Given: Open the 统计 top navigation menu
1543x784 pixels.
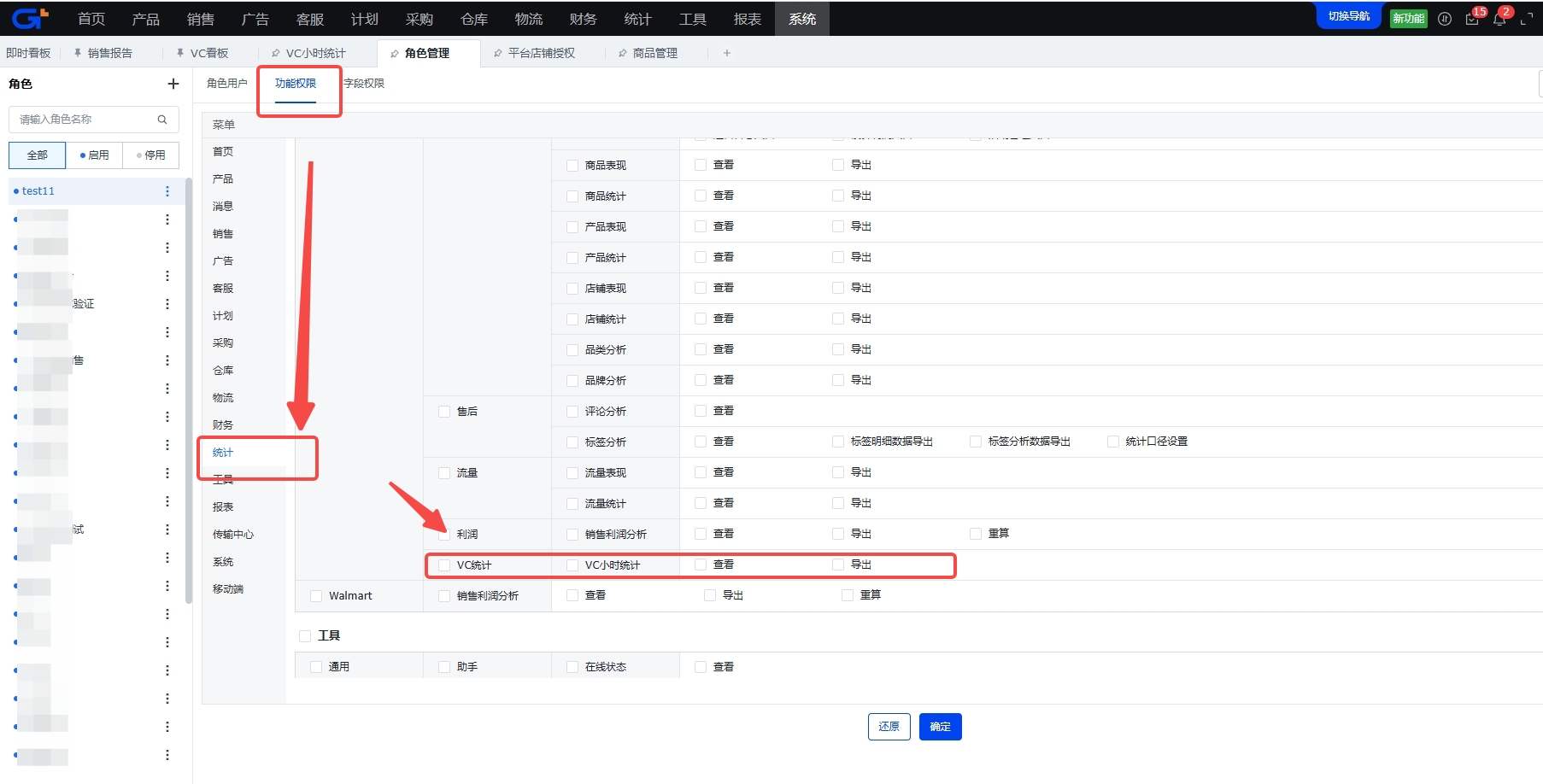Looking at the screenshot, I should [x=638, y=19].
